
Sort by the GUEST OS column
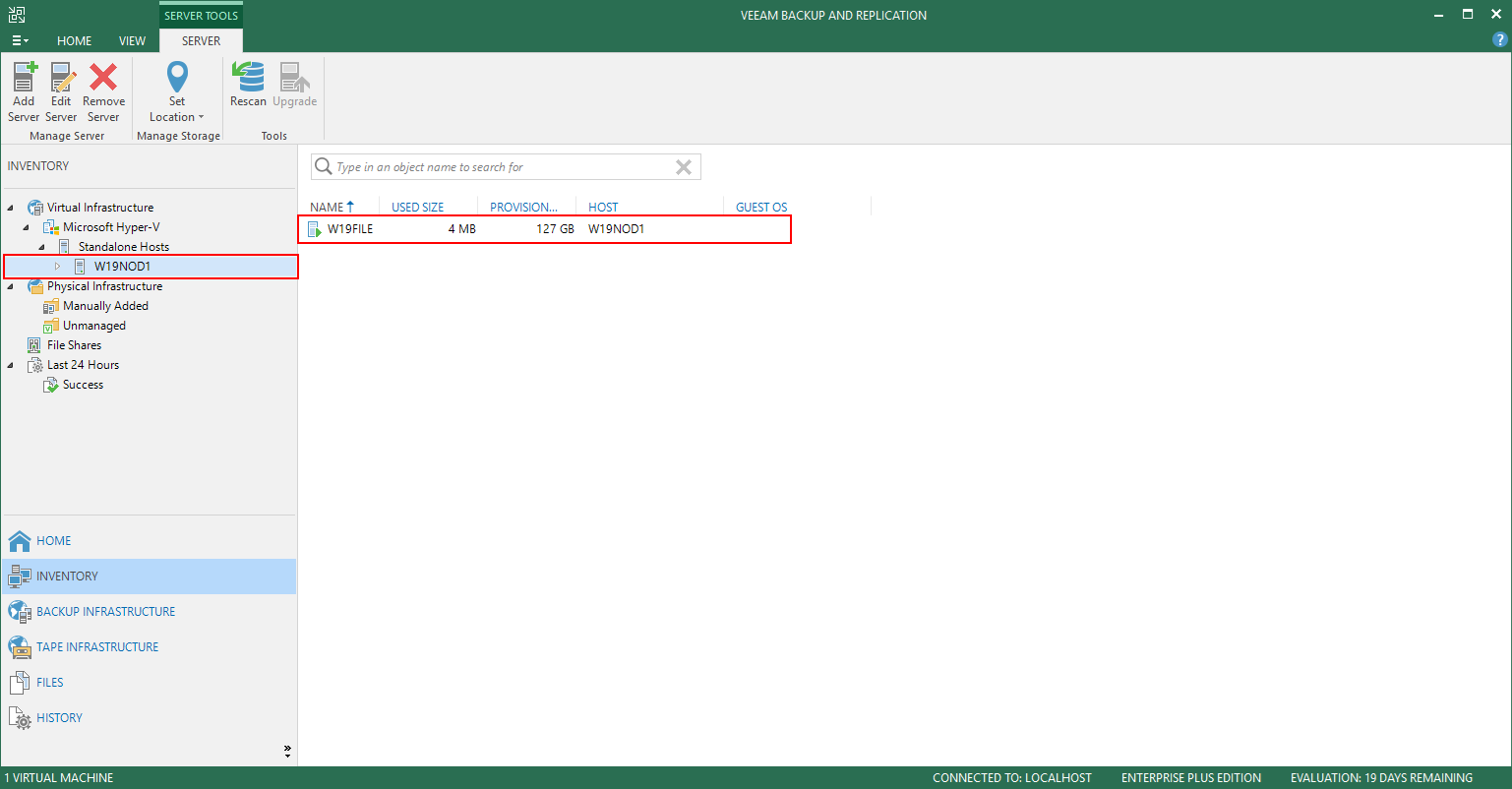click(x=761, y=208)
